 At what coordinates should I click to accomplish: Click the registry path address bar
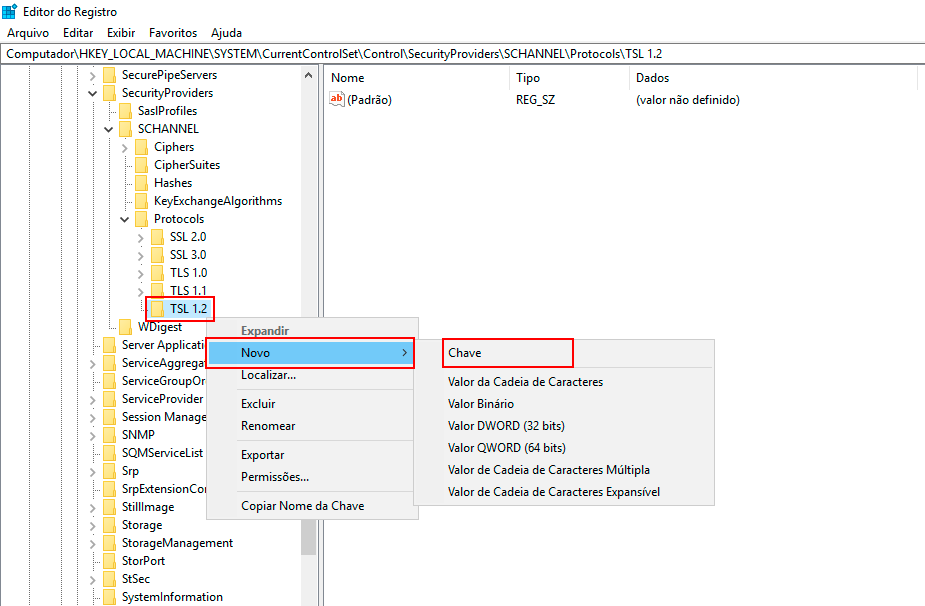(462, 54)
